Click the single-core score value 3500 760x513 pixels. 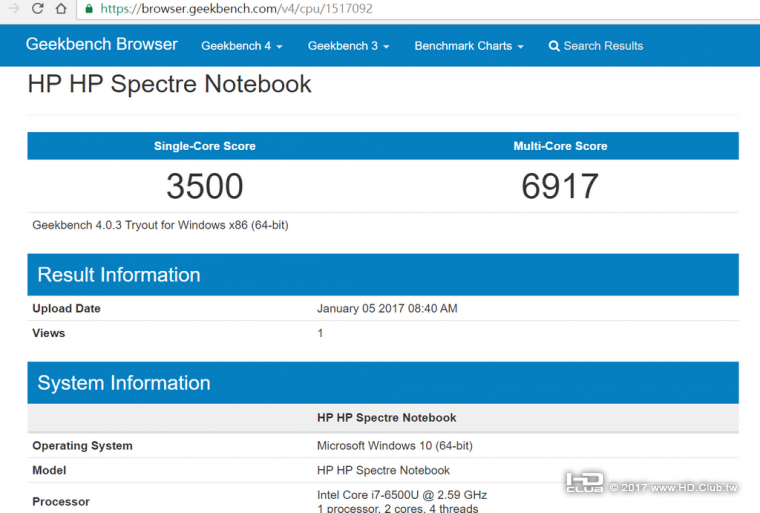click(204, 186)
